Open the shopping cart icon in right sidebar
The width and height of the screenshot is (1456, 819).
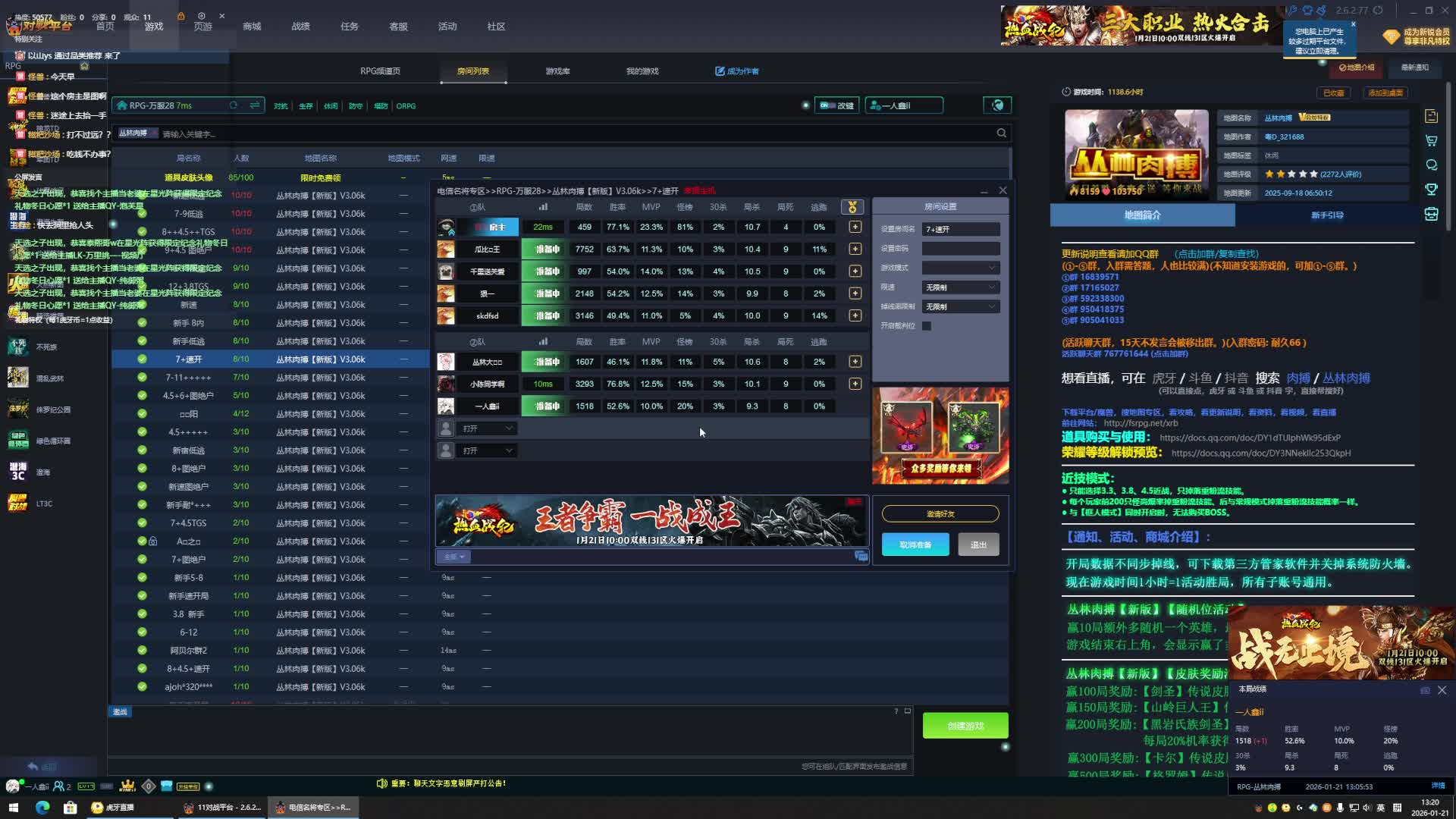tap(1431, 141)
